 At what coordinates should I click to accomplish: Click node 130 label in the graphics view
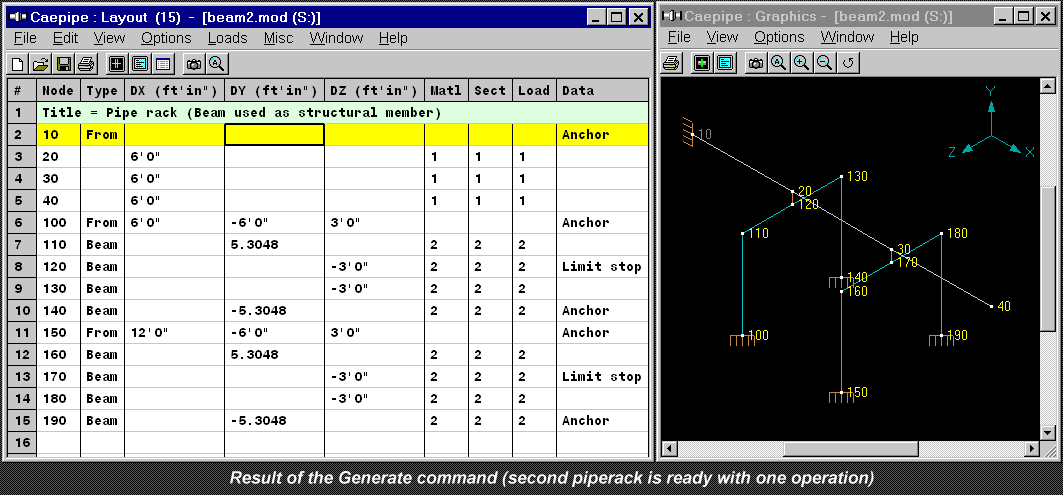(x=858, y=176)
